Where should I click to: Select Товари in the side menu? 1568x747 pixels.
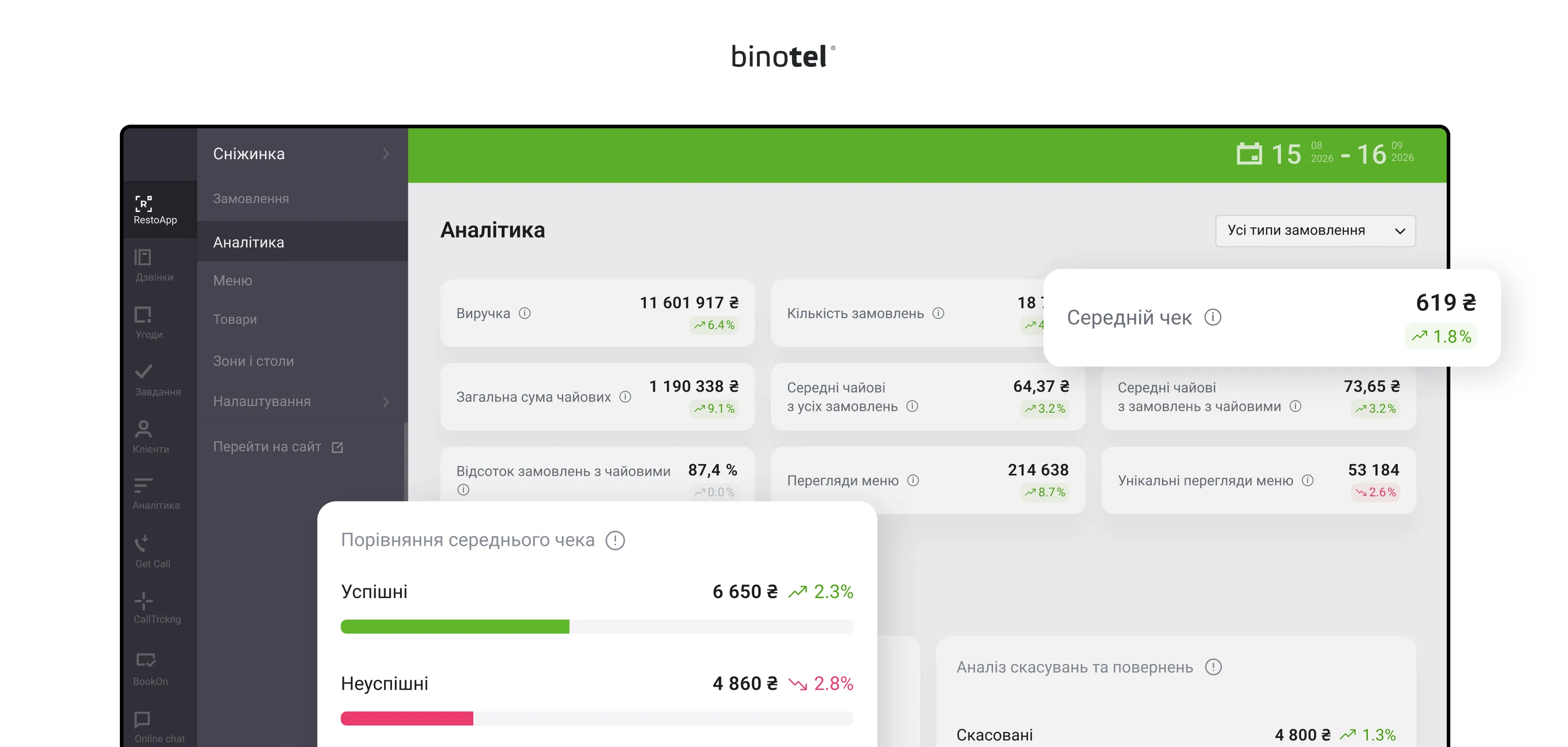pyautogui.click(x=302, y=319)
